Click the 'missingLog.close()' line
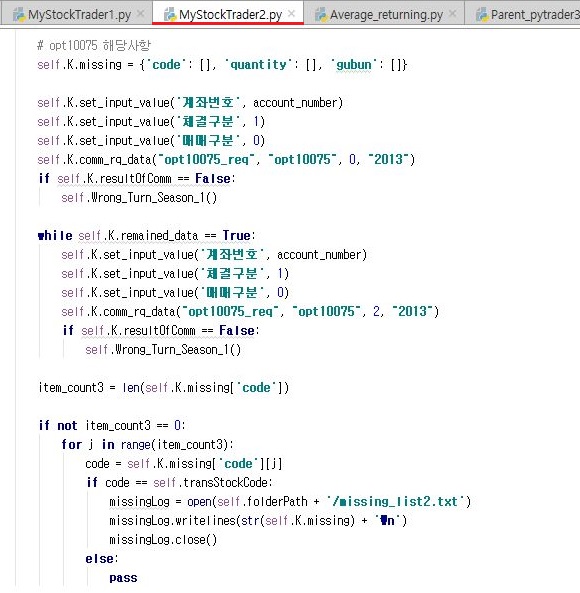This screenshot has width=580, height=593. pos(163,539)
